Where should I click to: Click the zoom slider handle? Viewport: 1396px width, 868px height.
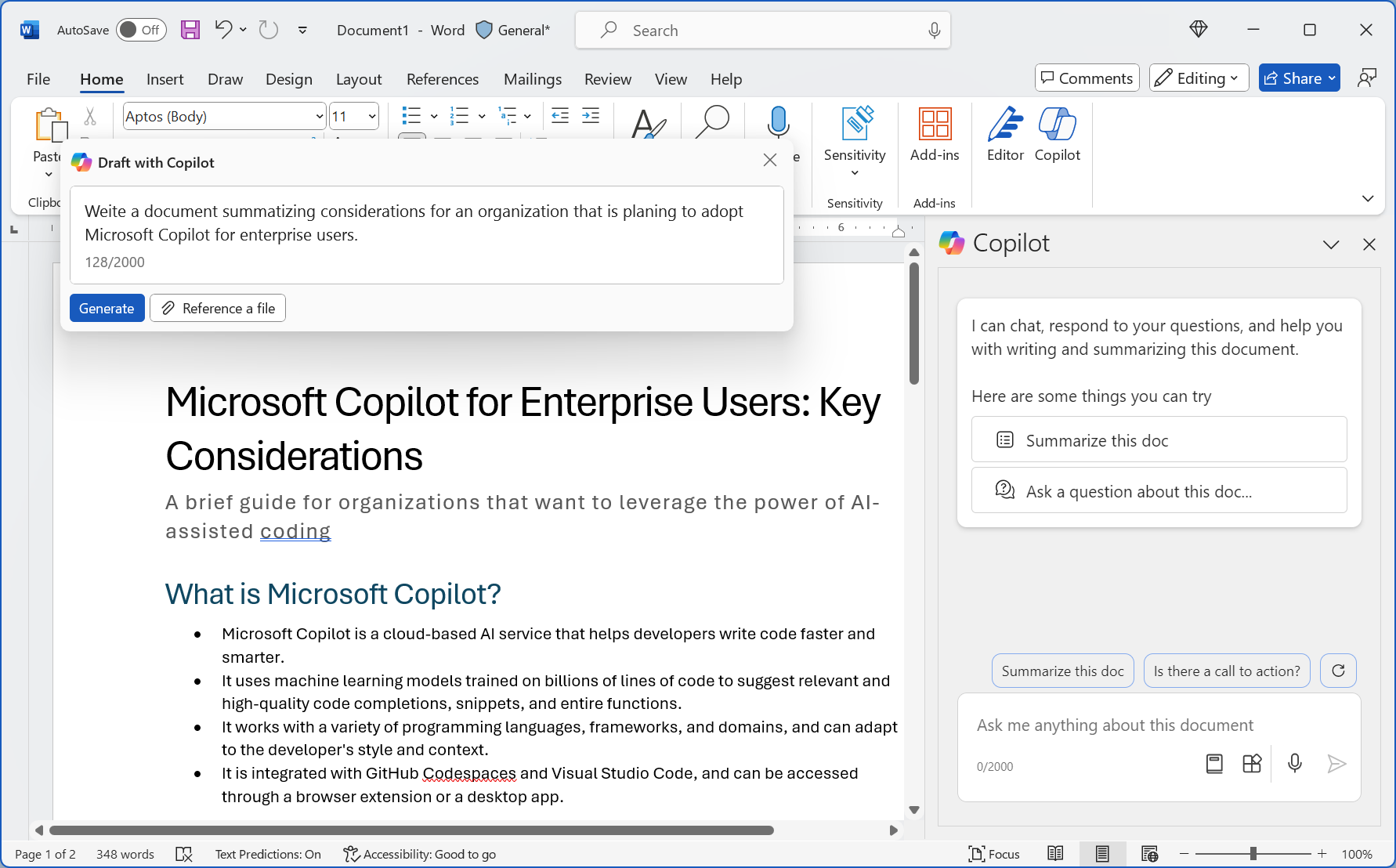1253,854
